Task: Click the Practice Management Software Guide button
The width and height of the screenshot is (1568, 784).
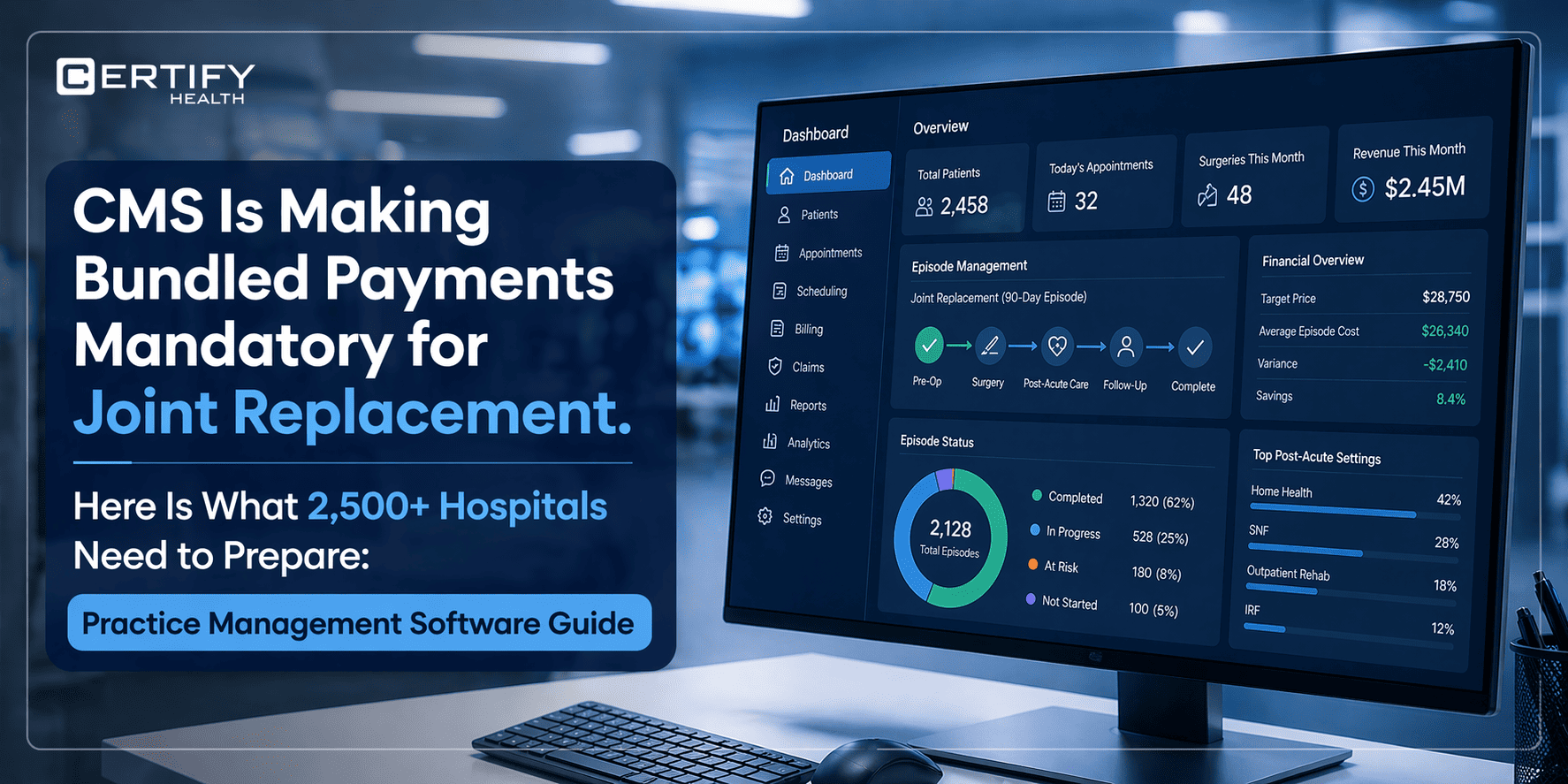Action: click(x=359, y=623)
